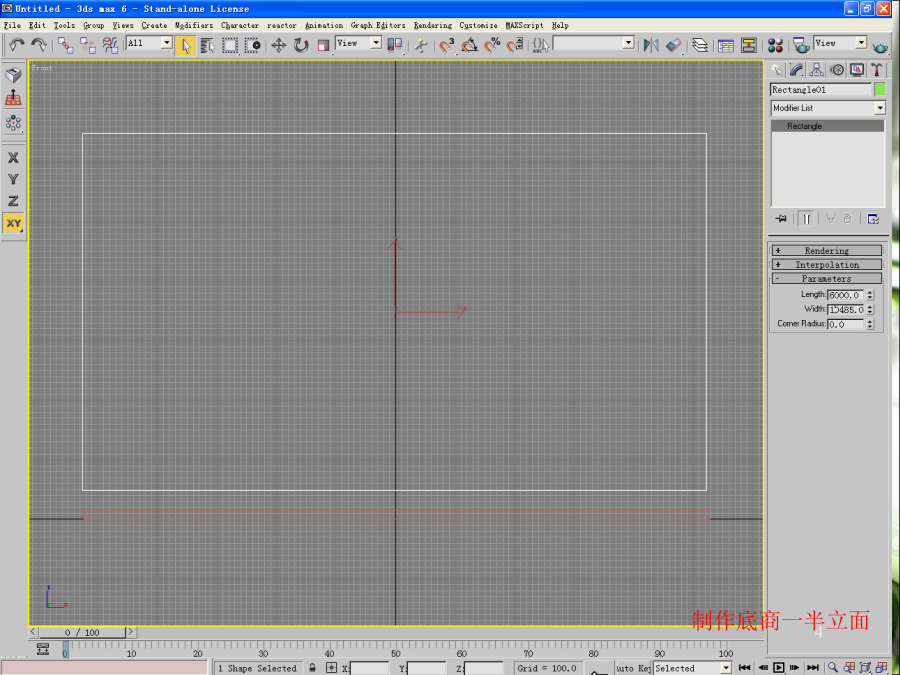Activate the Select and Scale tool
The image size is (900, 675).
coord(324,45)
